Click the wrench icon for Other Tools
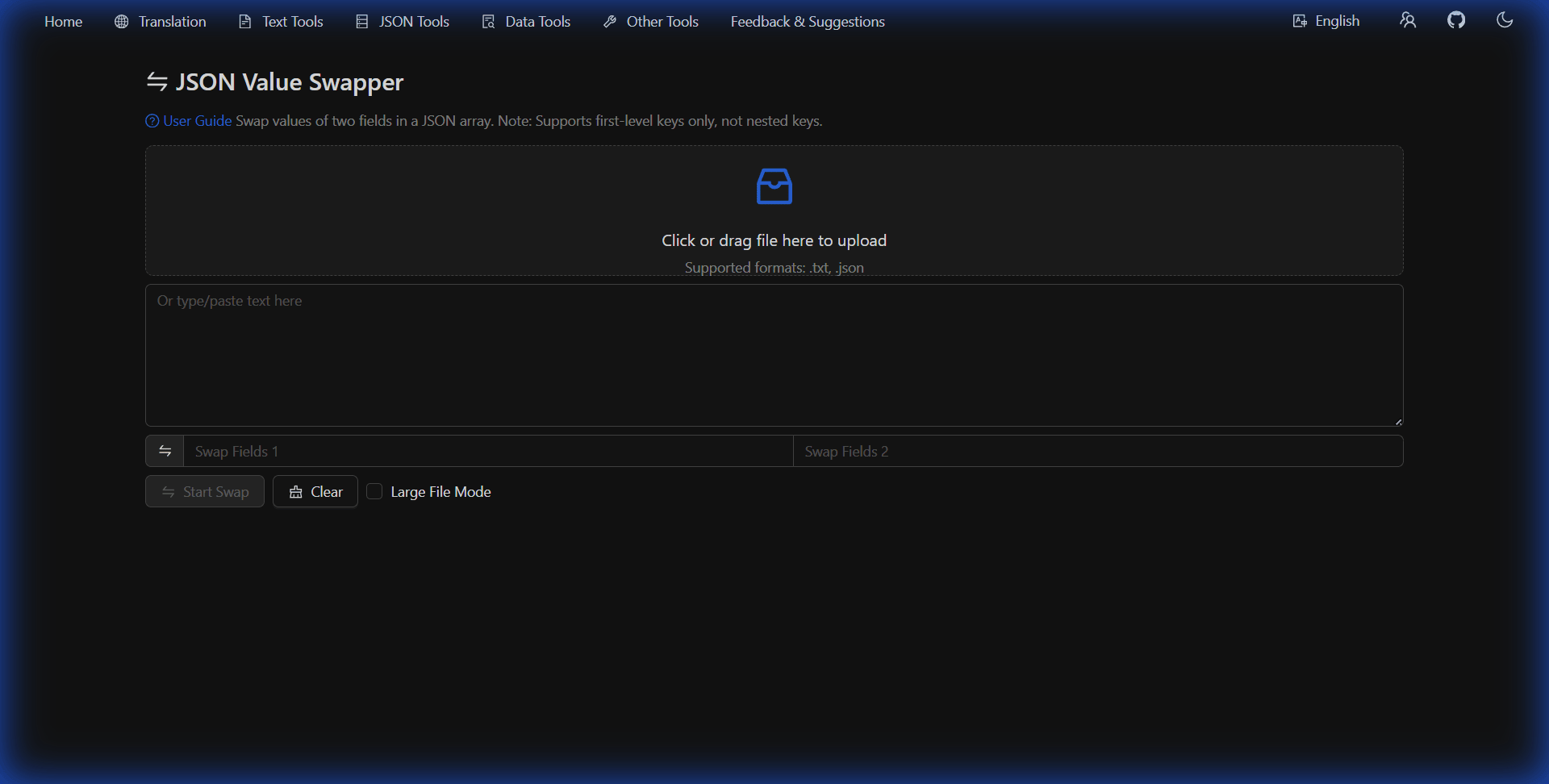The height and width of the screenshot is (784, 1549). tap(610, 22)
